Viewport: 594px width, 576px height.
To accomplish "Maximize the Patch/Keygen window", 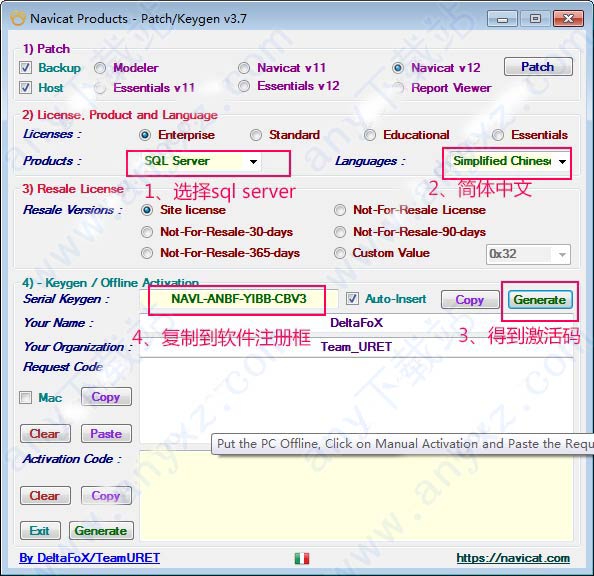I will 535,19.
